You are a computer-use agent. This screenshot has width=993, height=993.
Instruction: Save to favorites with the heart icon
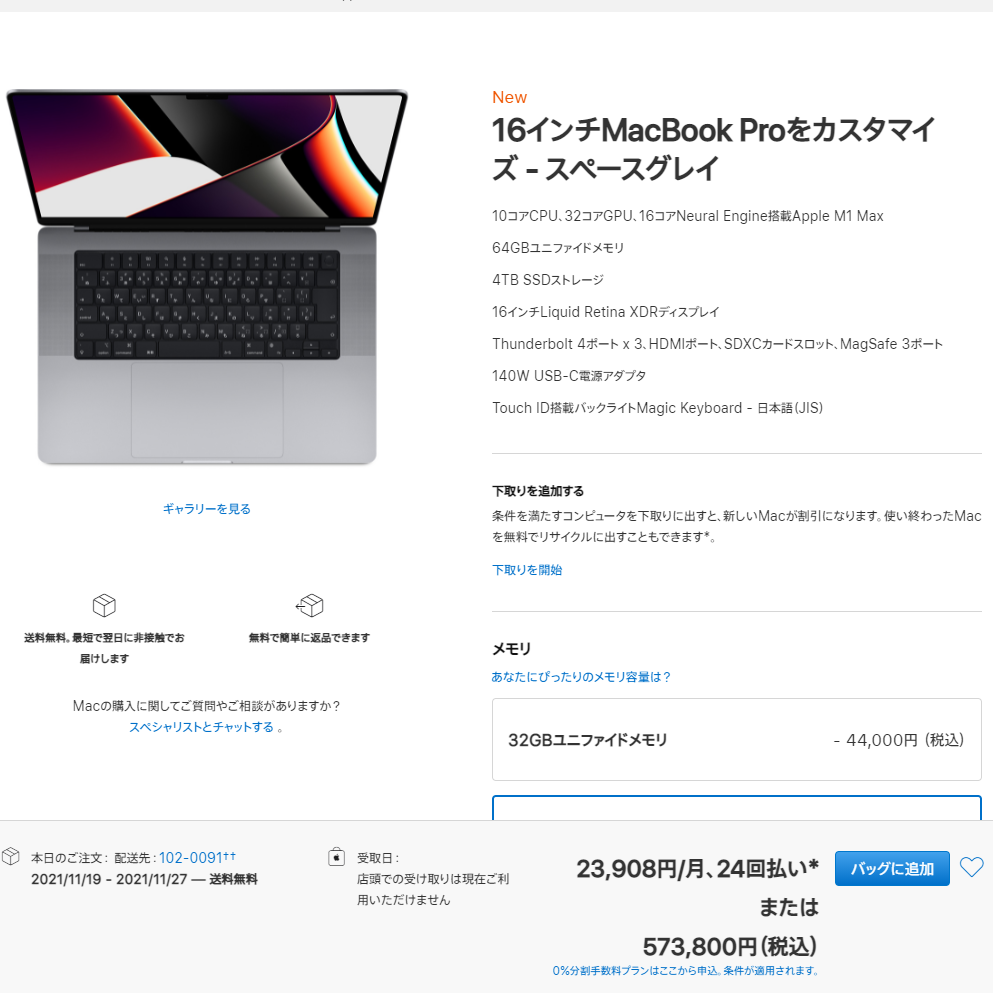(x=971, y=867)
